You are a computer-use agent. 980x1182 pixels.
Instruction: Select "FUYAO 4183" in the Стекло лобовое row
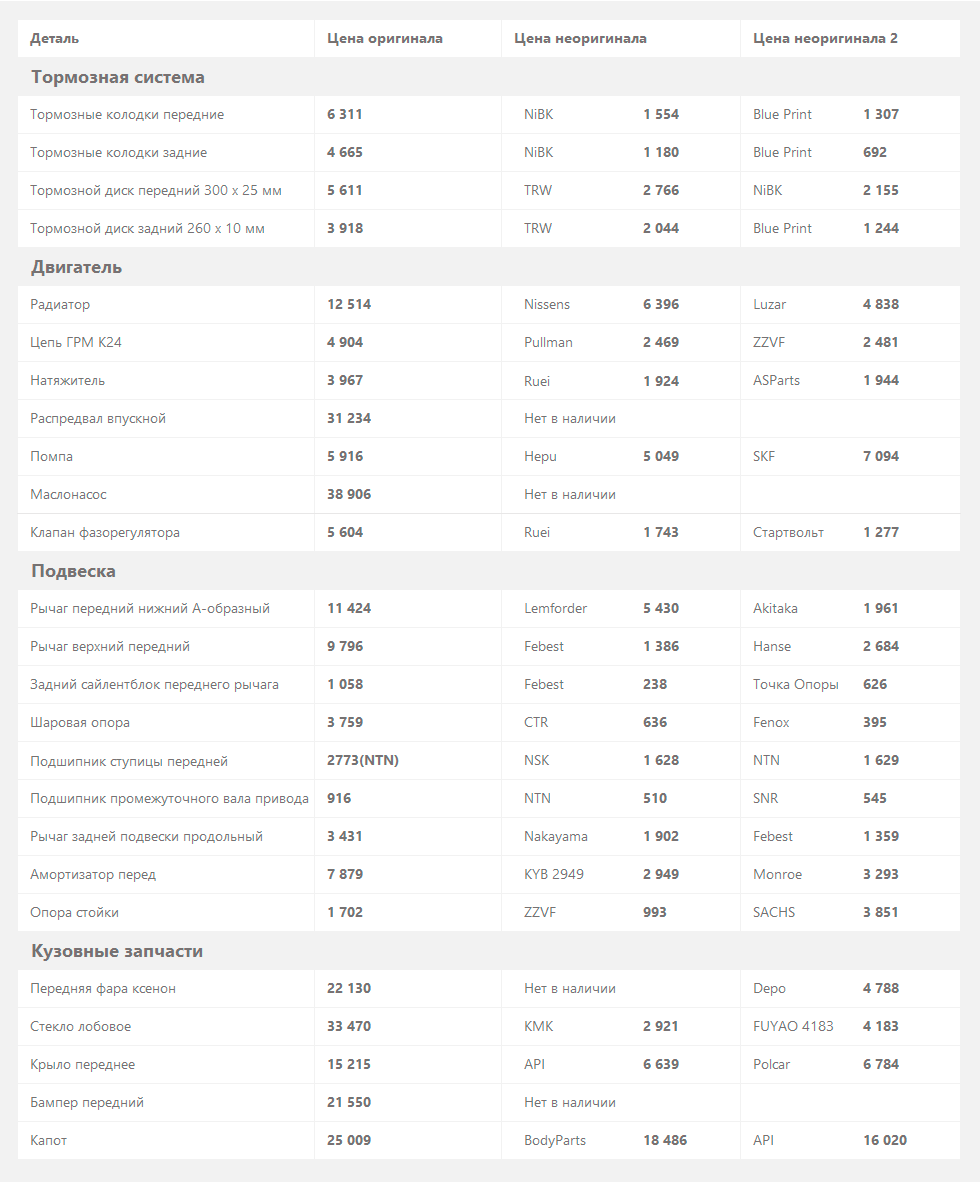tap(793, 1027)
